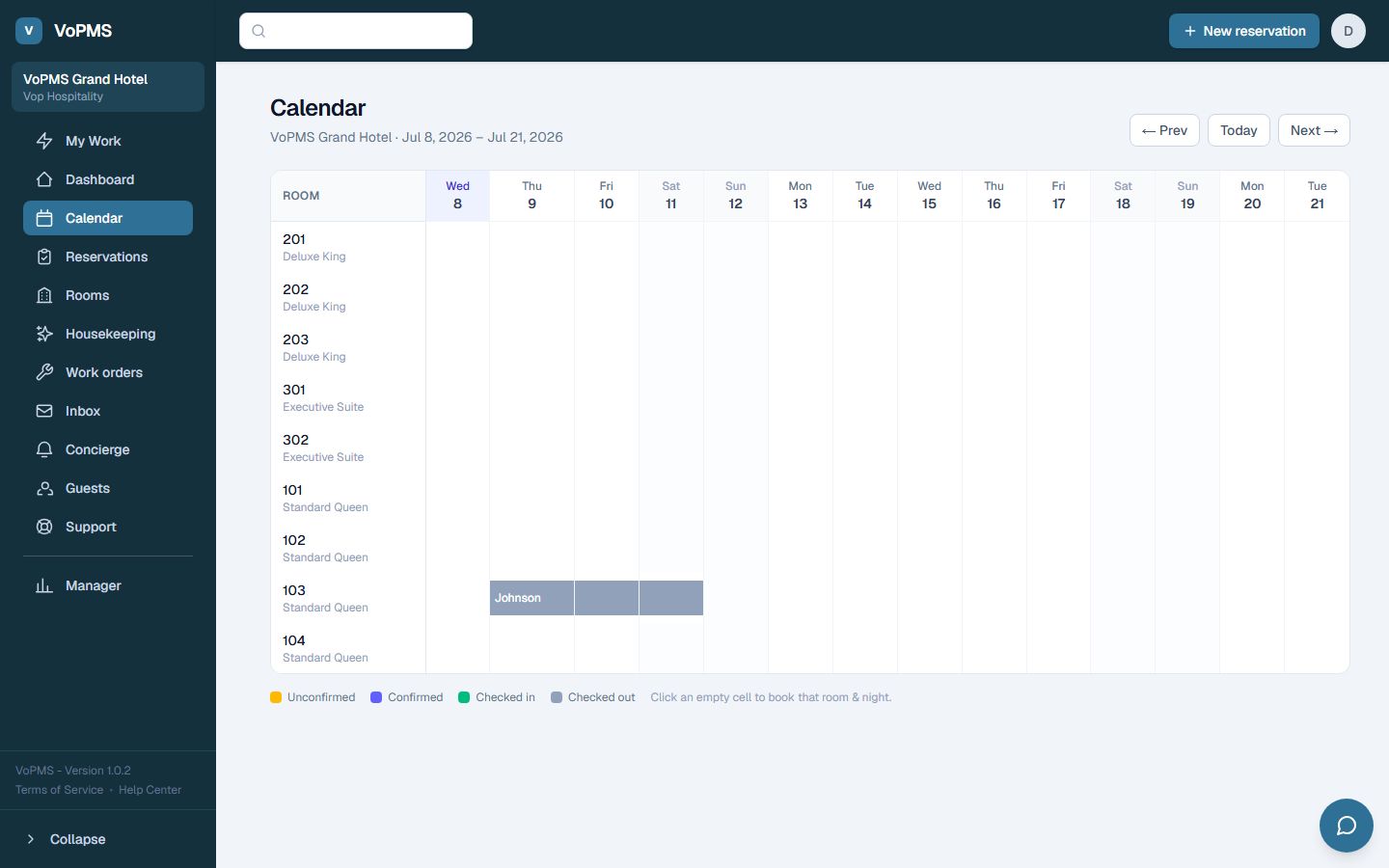Viewport: 1389px width, 868px height.
Task: Click the Checked in green legend swatch
Action: click(x=464, y=697)
